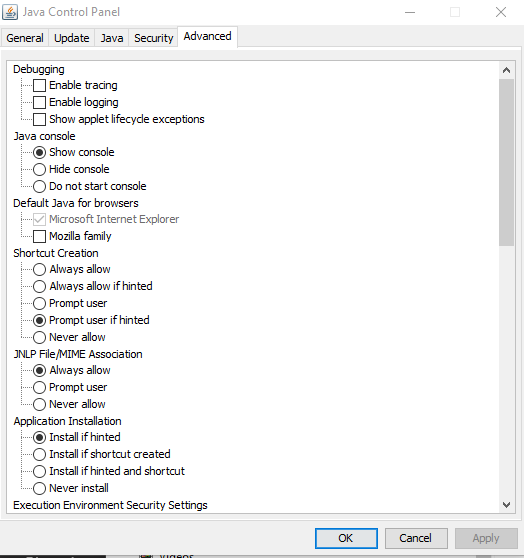This screenshot has height=558, width=524.
Task: Select the Java console heading
Action: 44,136
